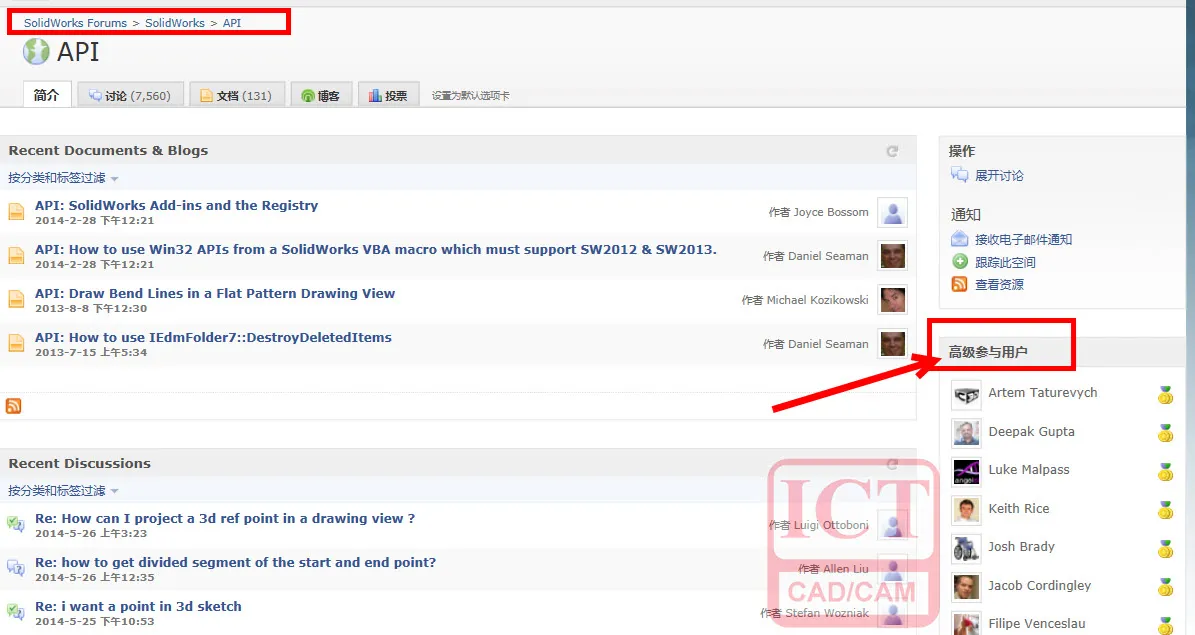Click 接收电子邮件通知 link
1195x635 pixels.
pyautogui.click(x=1023, y=239)
